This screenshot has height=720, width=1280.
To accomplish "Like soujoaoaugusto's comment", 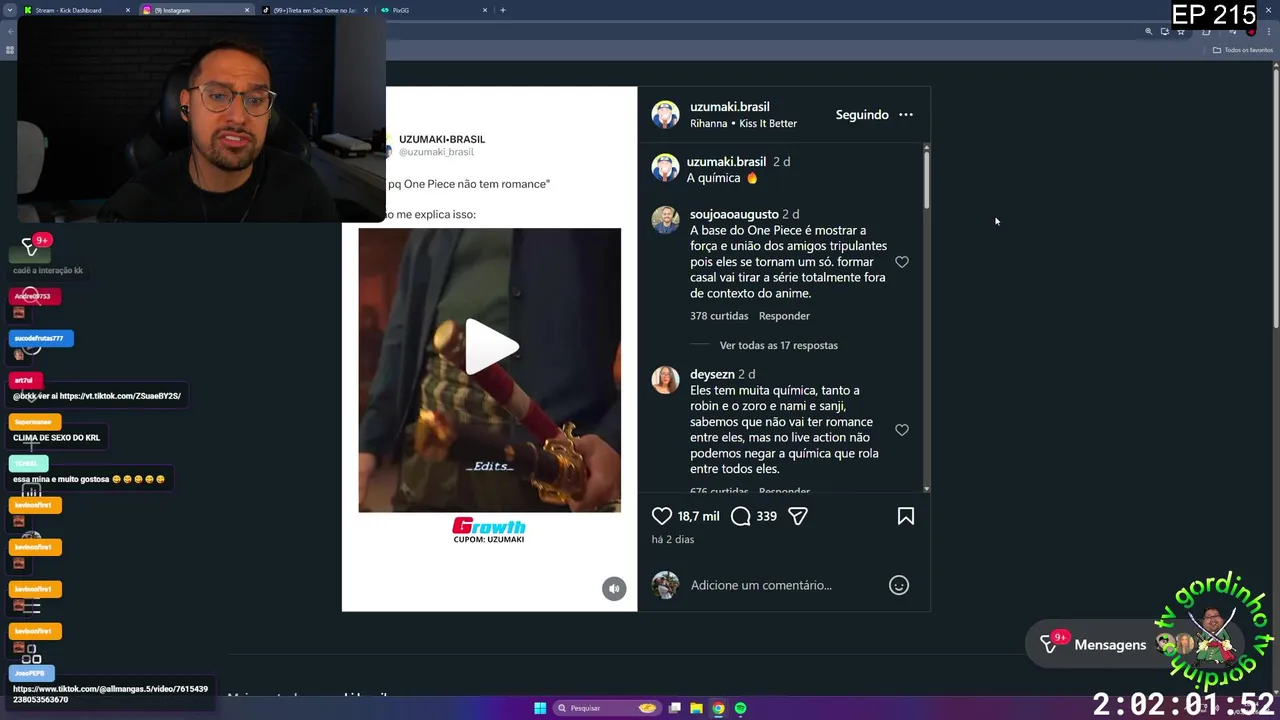I will pos(901,262).
